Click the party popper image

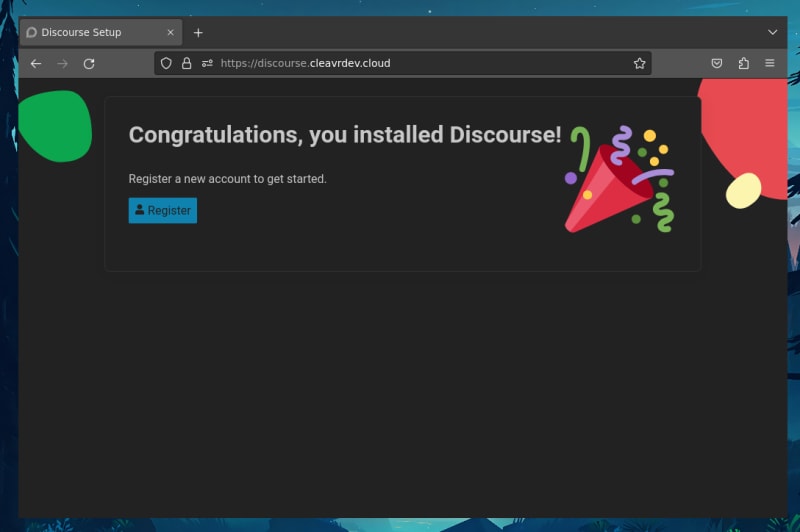pyautogui.click(x=619, y=179)
